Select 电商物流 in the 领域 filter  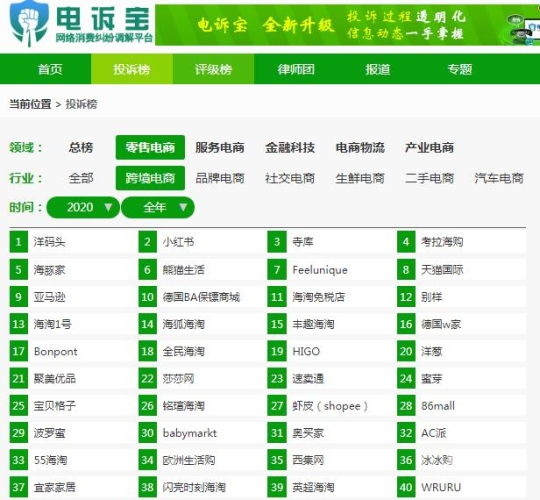360,147
